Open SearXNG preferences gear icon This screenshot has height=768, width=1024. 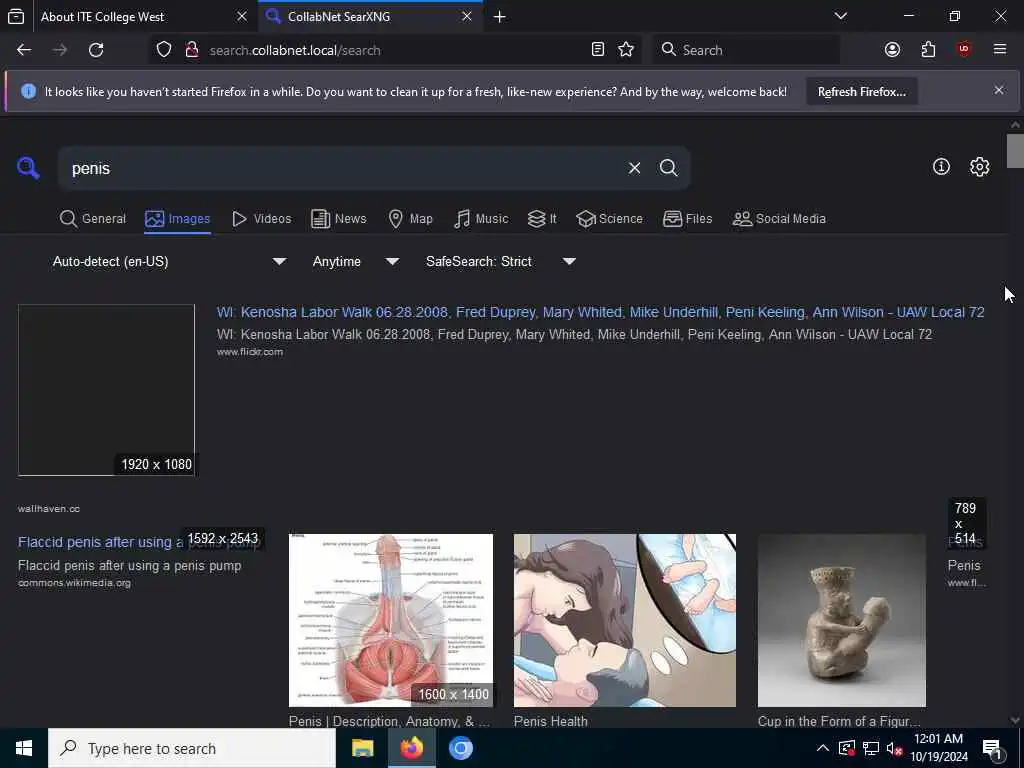[x=979, y=167]
